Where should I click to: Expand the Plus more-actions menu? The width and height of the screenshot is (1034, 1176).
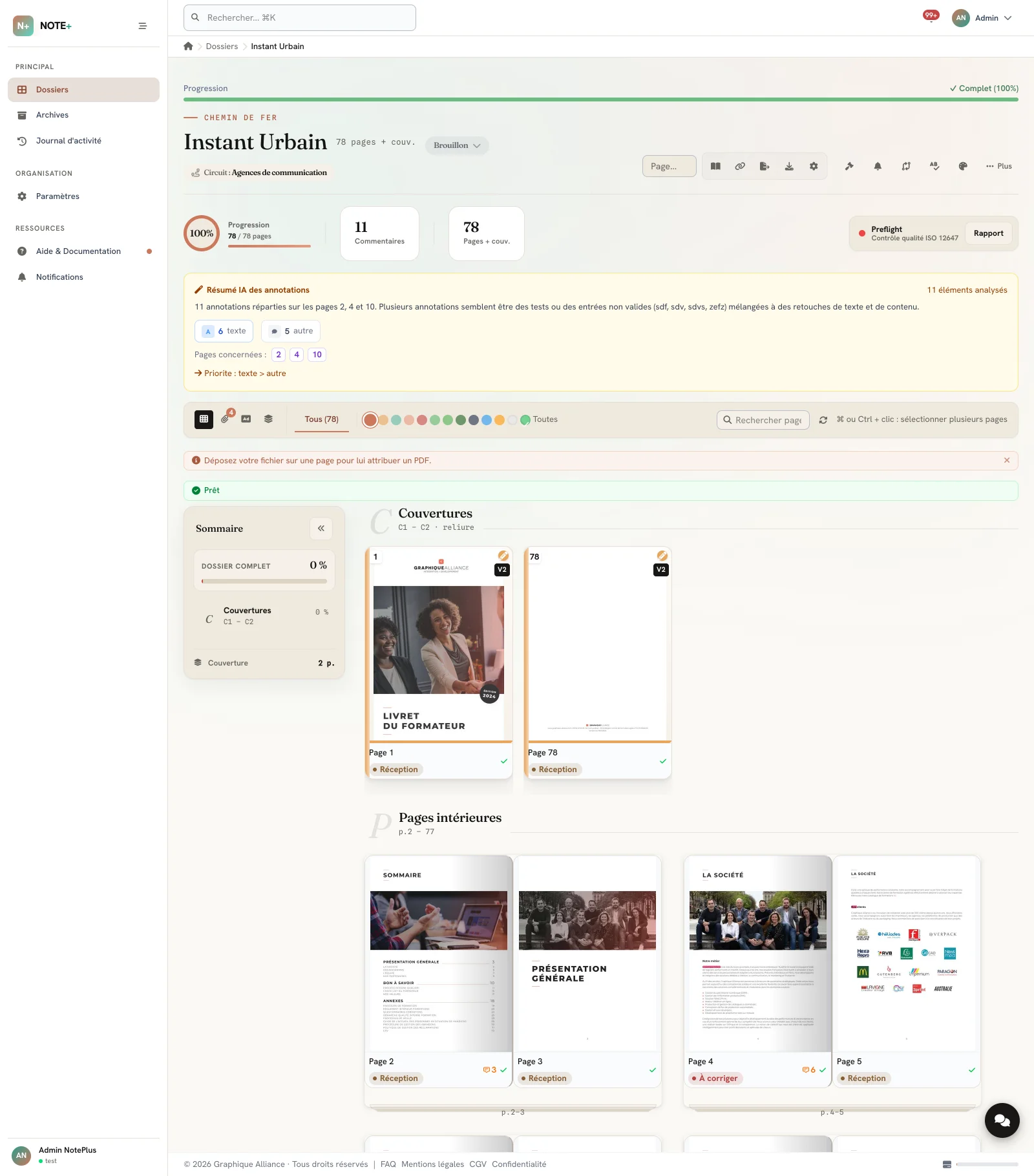pos(999,166)
